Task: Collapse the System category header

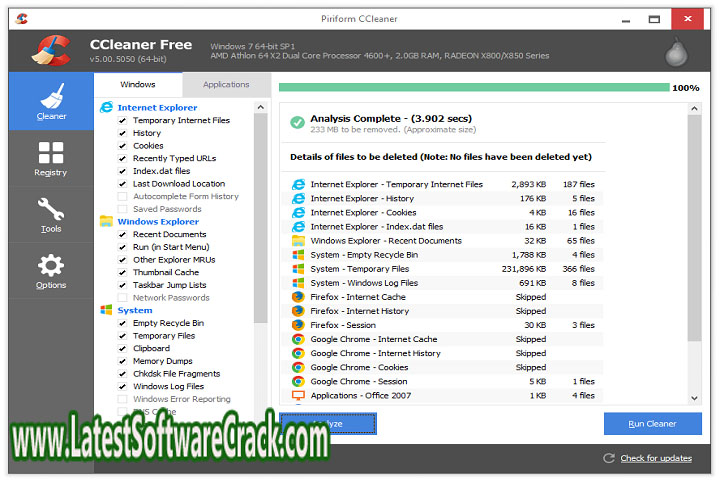Action: coord(135,310)
